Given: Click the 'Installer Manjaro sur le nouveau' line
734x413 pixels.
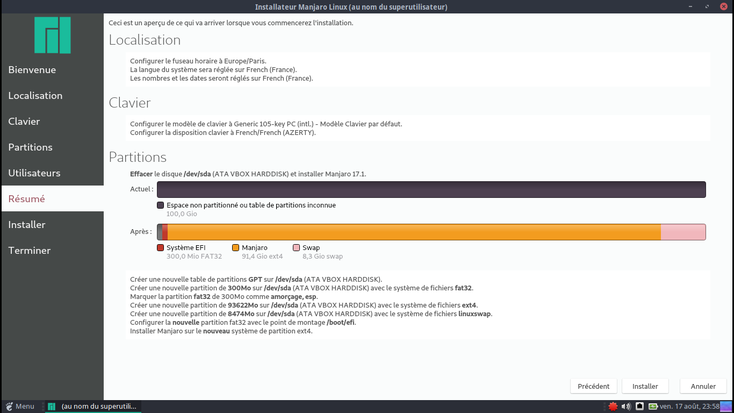Looking at the screenshot, I should click(221, 331).
